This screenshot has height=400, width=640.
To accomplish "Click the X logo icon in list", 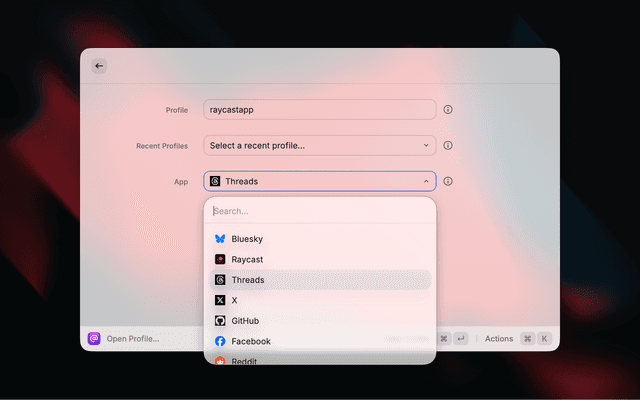I will pyautogui.click(x=220, y=300).
